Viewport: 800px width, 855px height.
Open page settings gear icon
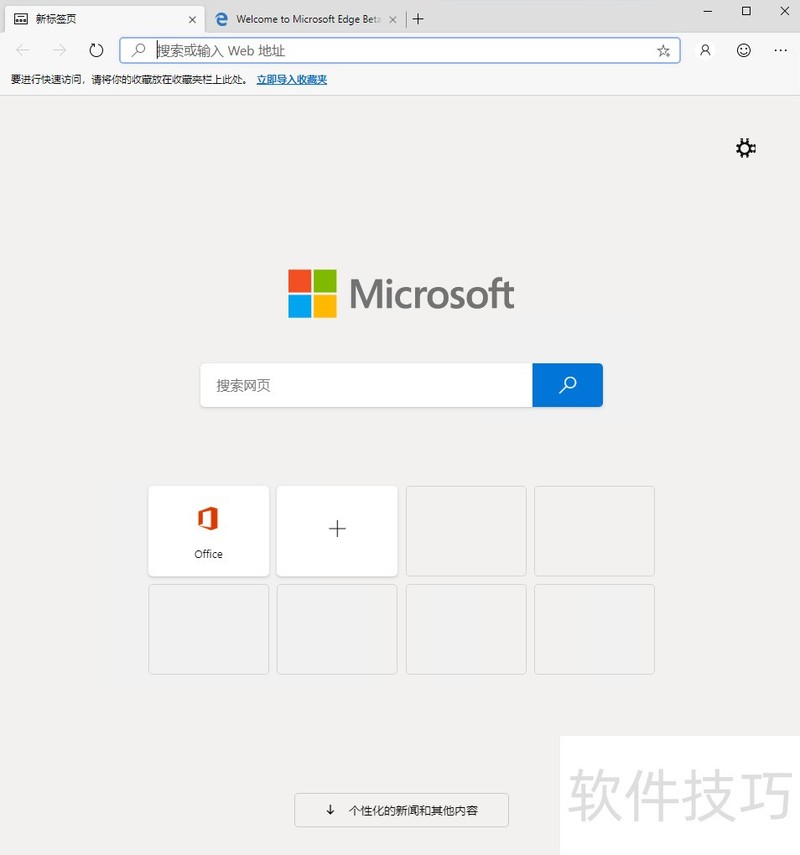(x=745, y=148)
